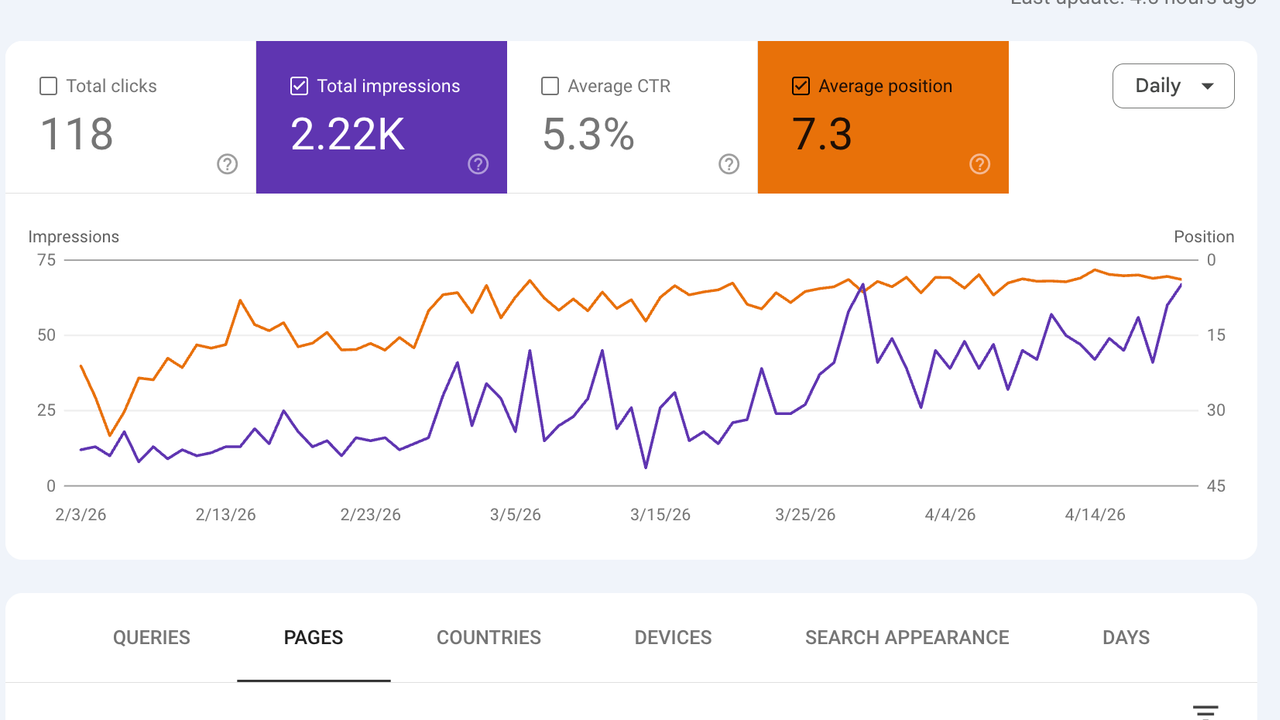This screenshot has height=720, width=1280.
Task: Enable the Total clicks checkbox
Action: click(x=48, y=86)
